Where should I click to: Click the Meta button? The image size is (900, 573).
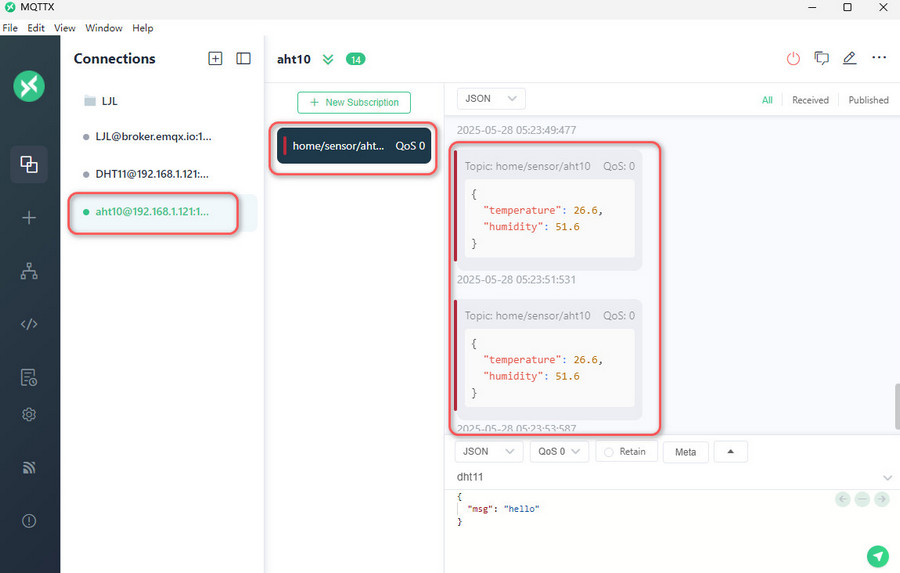685,452
